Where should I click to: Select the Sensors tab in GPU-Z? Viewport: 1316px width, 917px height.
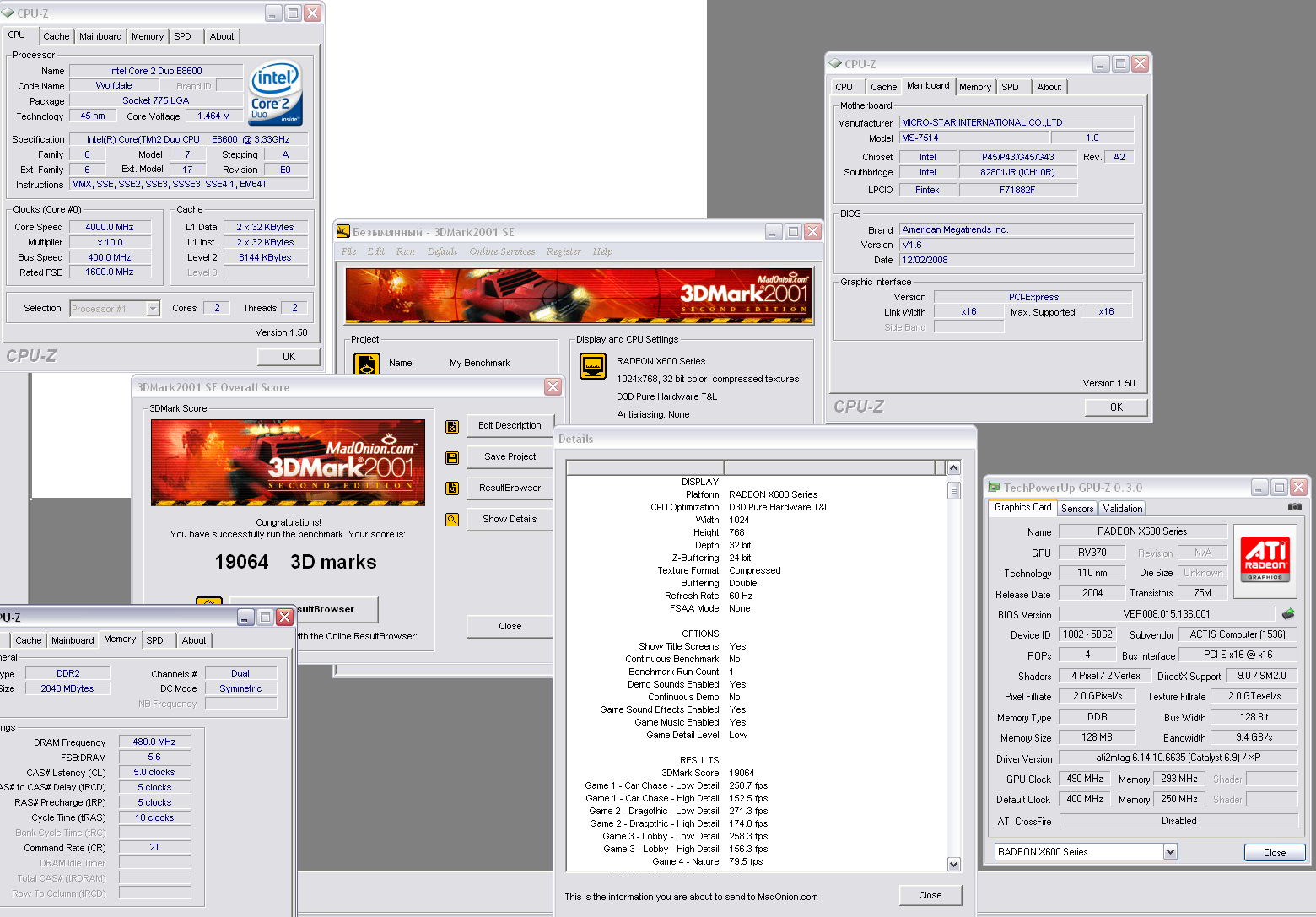pos(1077,508)
